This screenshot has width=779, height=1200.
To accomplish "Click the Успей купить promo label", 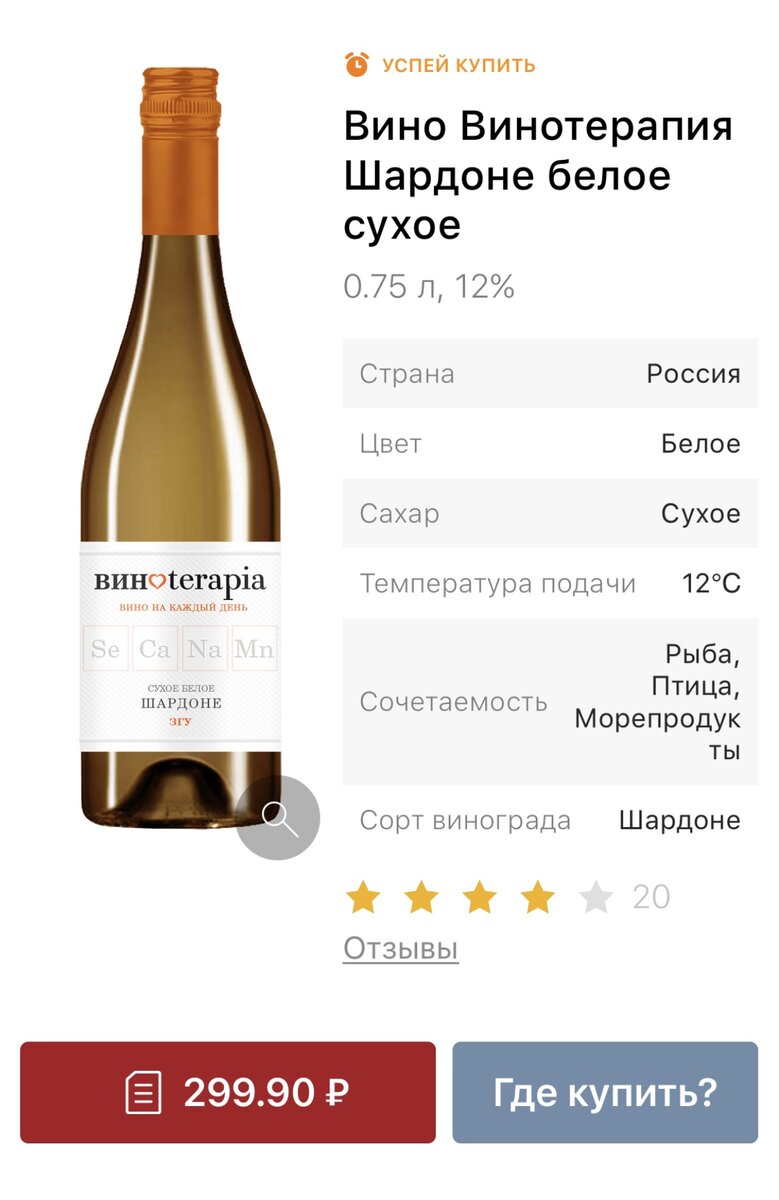I will coord(459,66).
